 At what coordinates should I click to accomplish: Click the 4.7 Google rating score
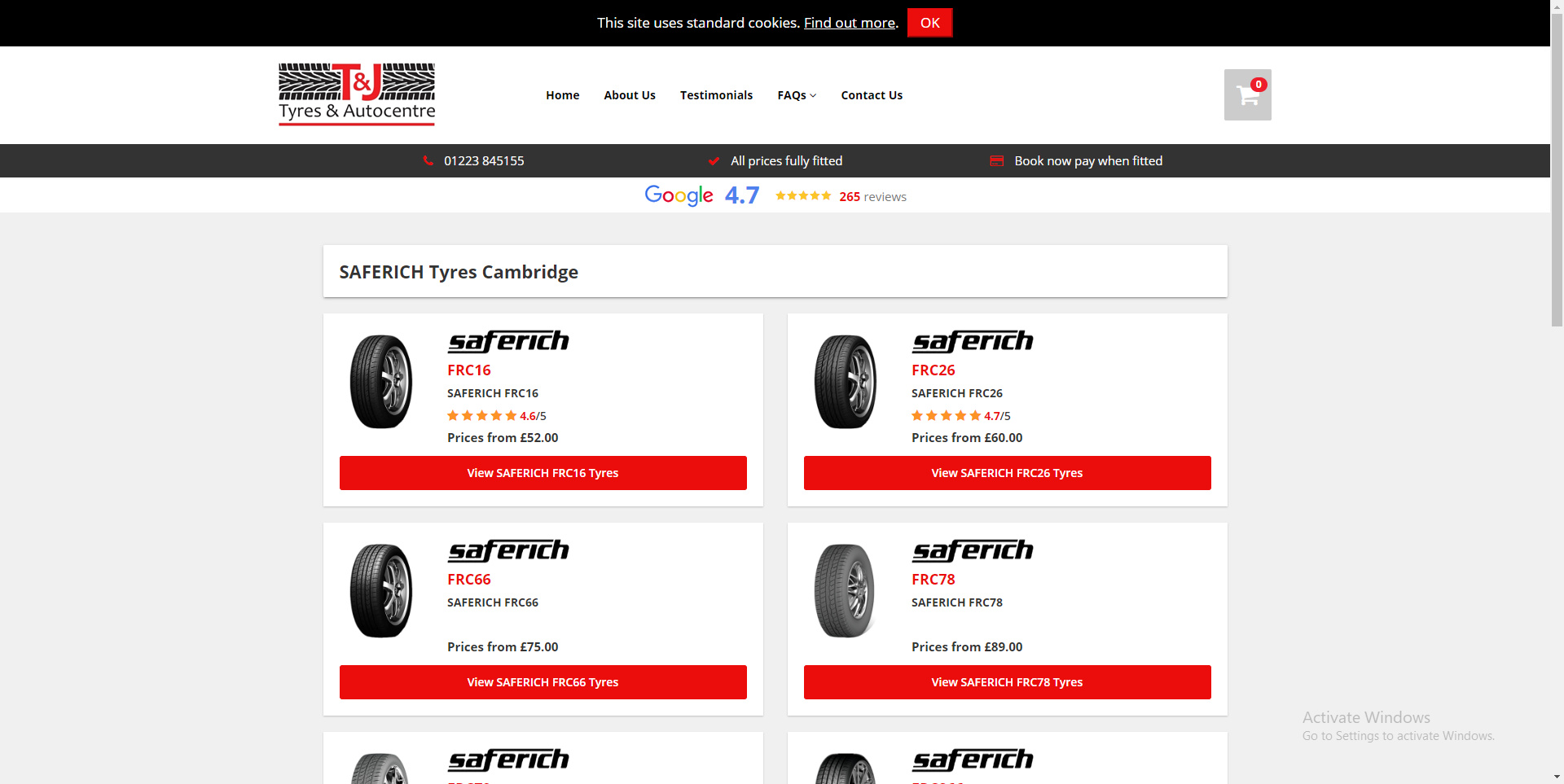click(742, 195)
